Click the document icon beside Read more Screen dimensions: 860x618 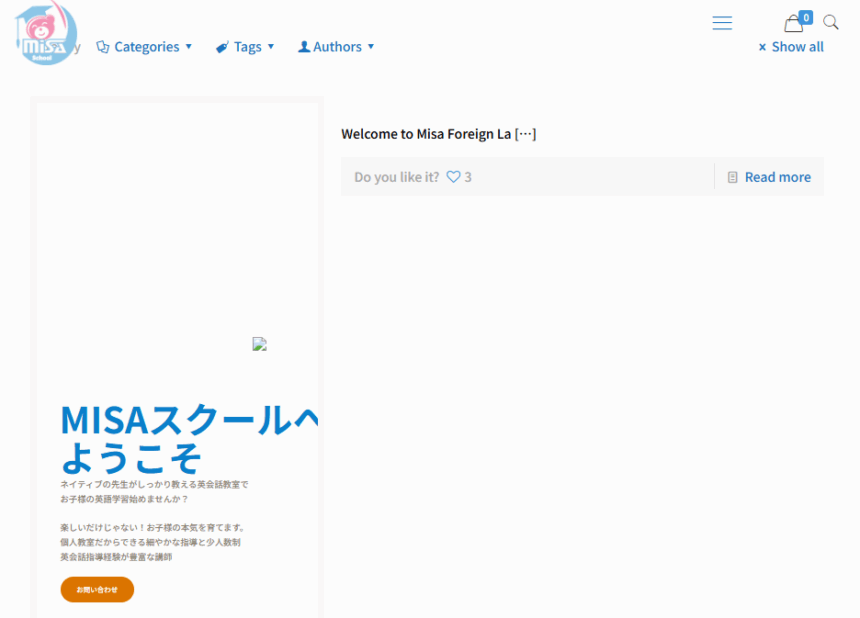point(733,177)
